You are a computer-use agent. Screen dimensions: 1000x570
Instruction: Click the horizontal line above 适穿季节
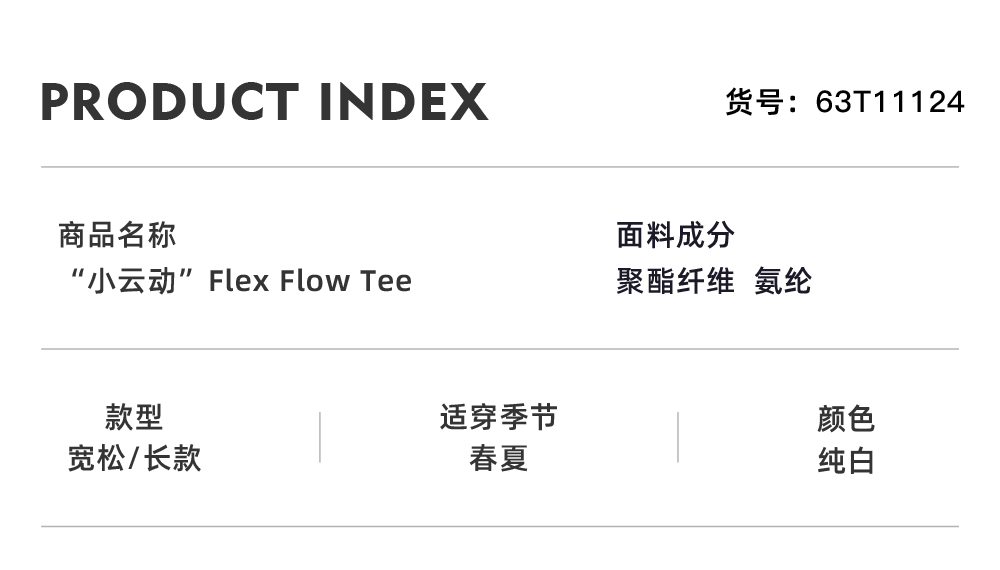[500, 349]
